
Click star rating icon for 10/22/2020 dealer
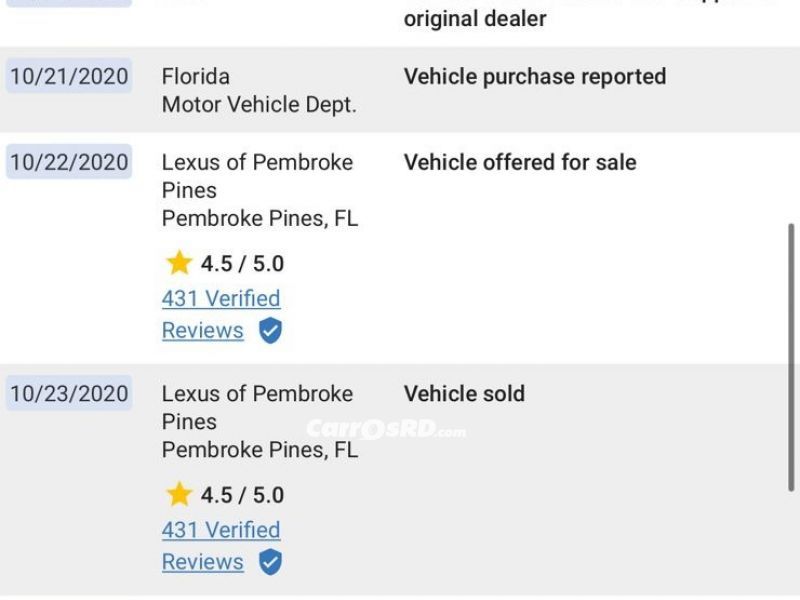(x=179, y=263)
